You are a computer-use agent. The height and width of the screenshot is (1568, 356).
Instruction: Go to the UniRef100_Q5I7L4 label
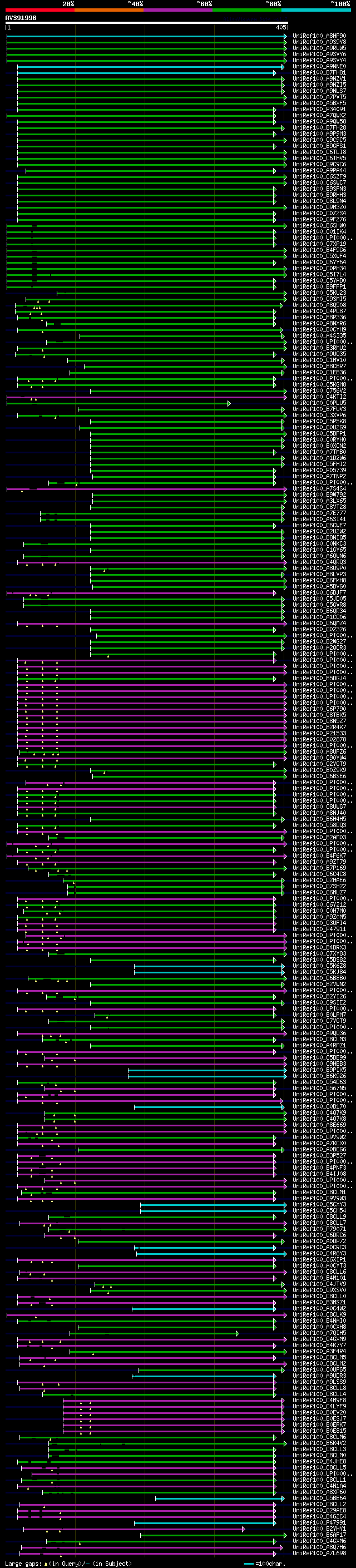(319, 275)
